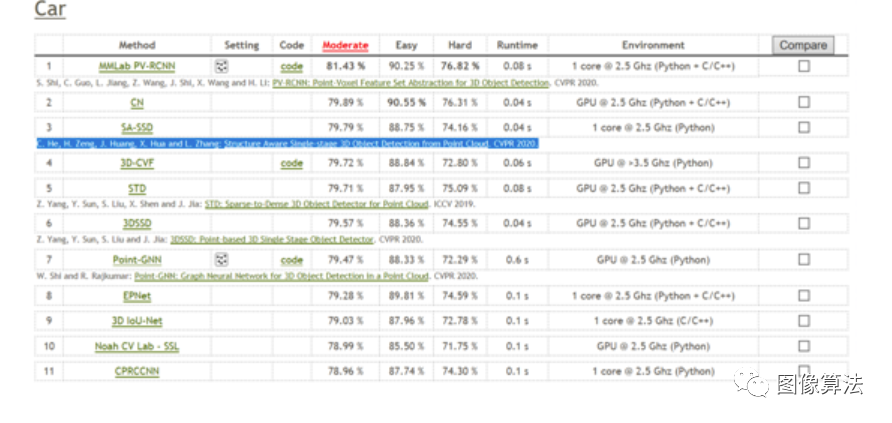Open the SA-SSD method link
This screenshot has height=423, width=892.
coord(137,127)
